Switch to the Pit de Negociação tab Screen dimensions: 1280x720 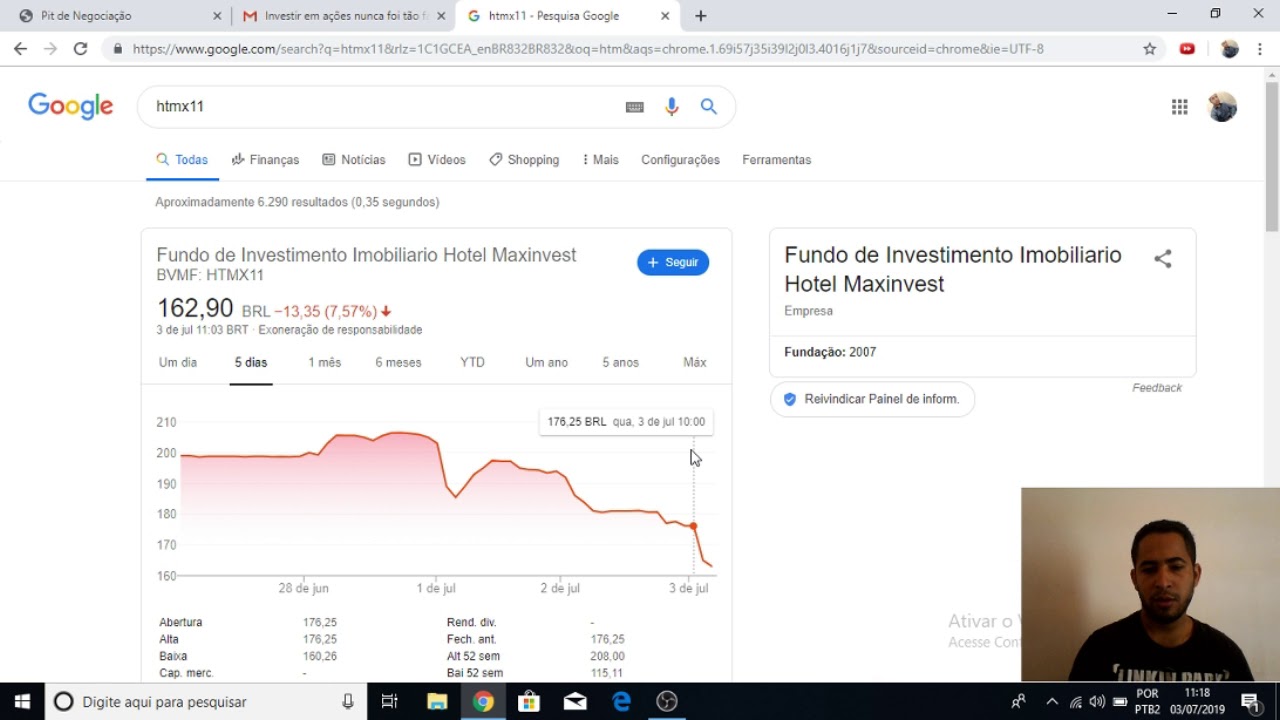(120, 16)
